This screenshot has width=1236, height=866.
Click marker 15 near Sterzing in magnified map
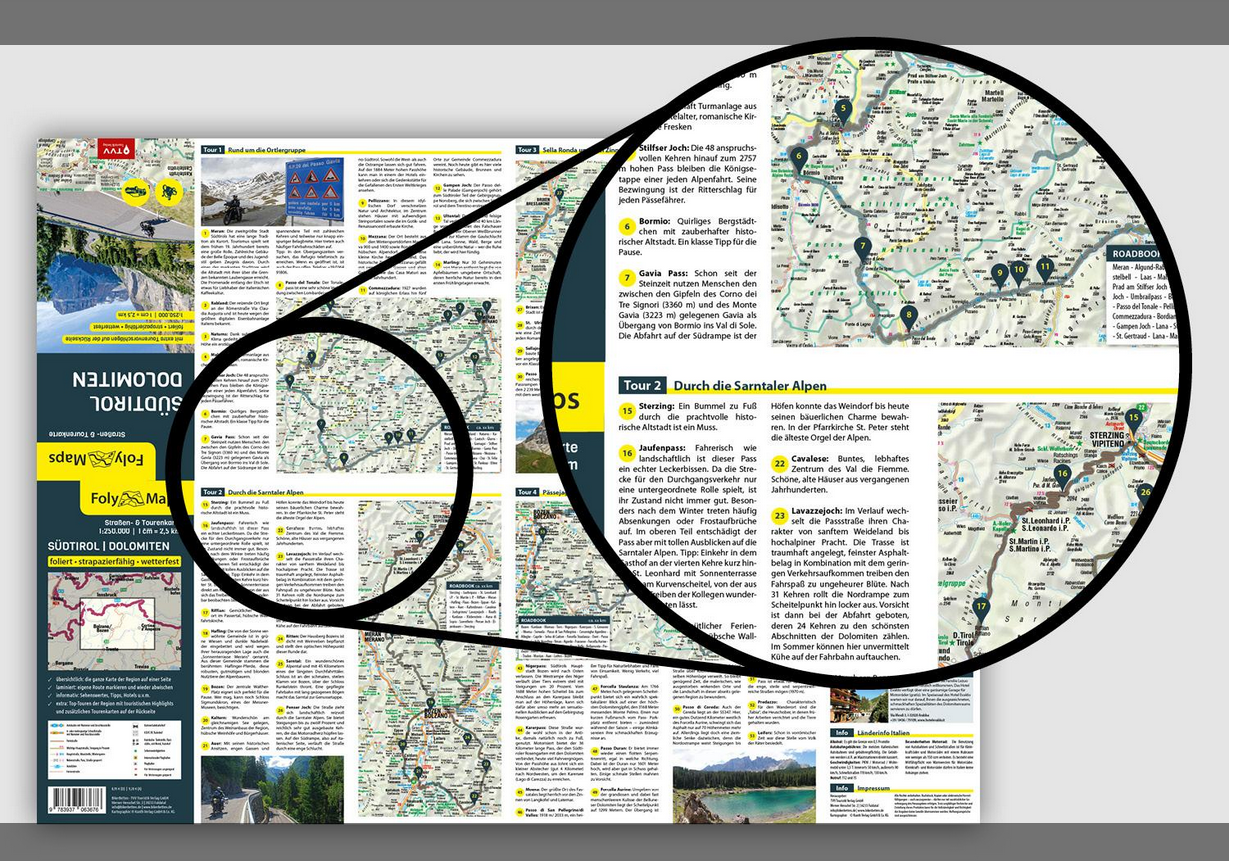pyautogui.click(x=1133, y=418)
